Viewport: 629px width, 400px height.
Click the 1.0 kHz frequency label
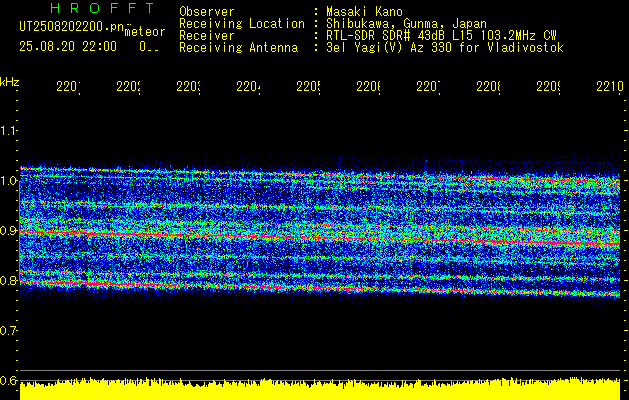click(8, 181)
